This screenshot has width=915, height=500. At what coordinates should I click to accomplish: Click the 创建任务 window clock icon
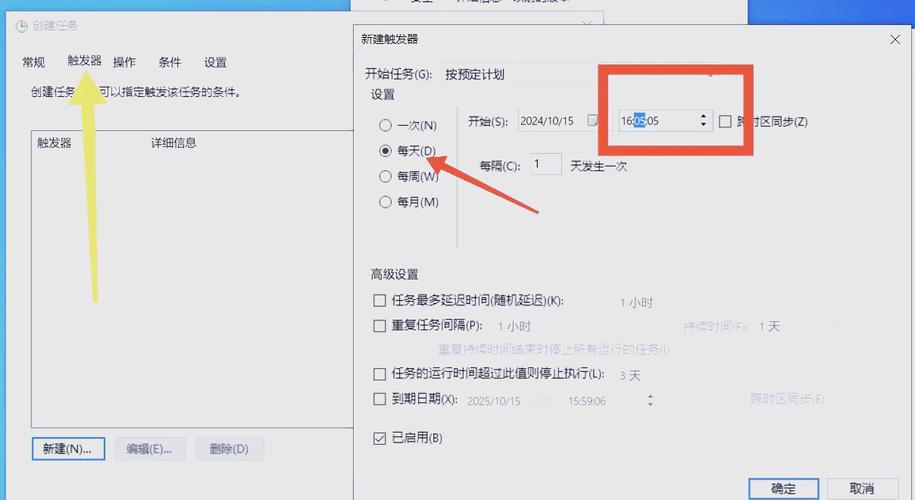pyautogui.click(x=22, y=26)
